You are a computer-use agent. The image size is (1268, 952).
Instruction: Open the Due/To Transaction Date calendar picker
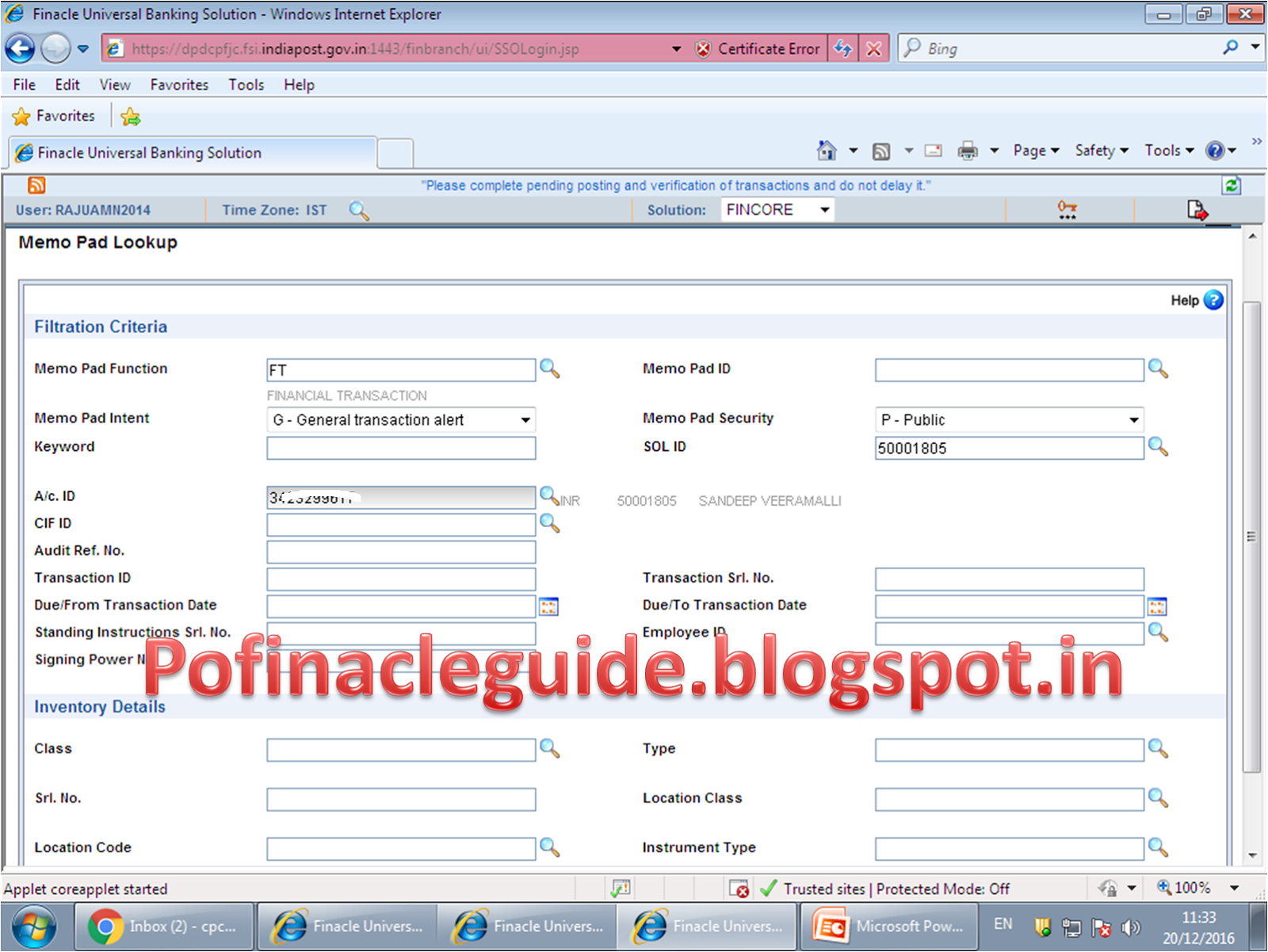[1156, 606]
